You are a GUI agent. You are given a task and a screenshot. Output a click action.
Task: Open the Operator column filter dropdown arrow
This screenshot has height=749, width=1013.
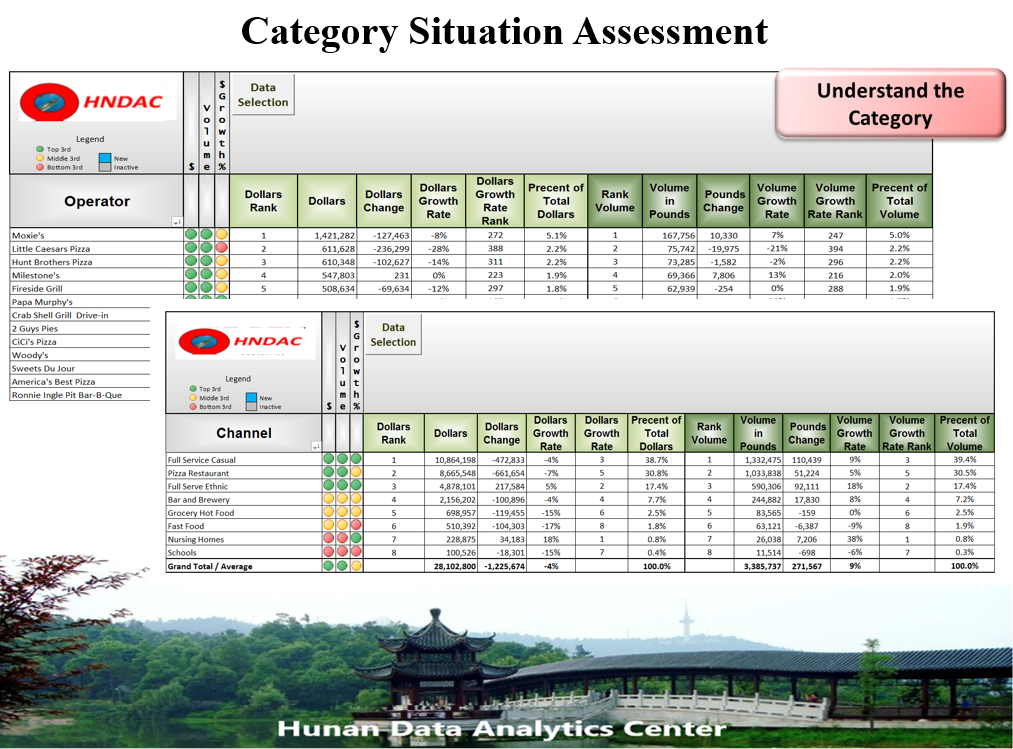coord(176,222)
